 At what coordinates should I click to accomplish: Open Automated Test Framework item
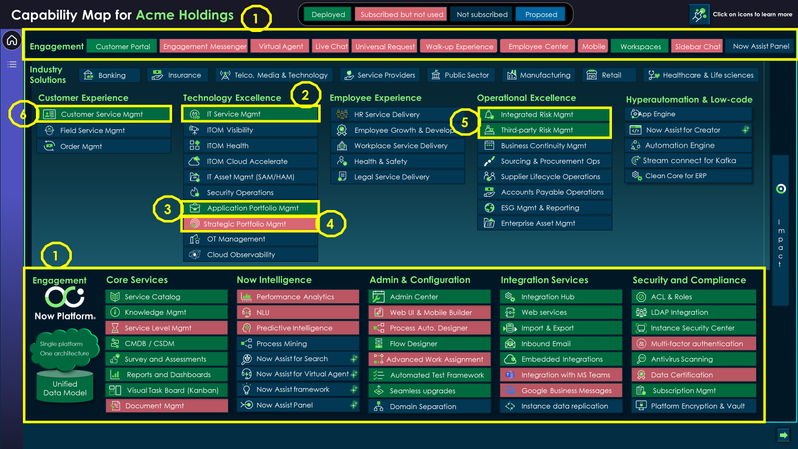(430, 375)
